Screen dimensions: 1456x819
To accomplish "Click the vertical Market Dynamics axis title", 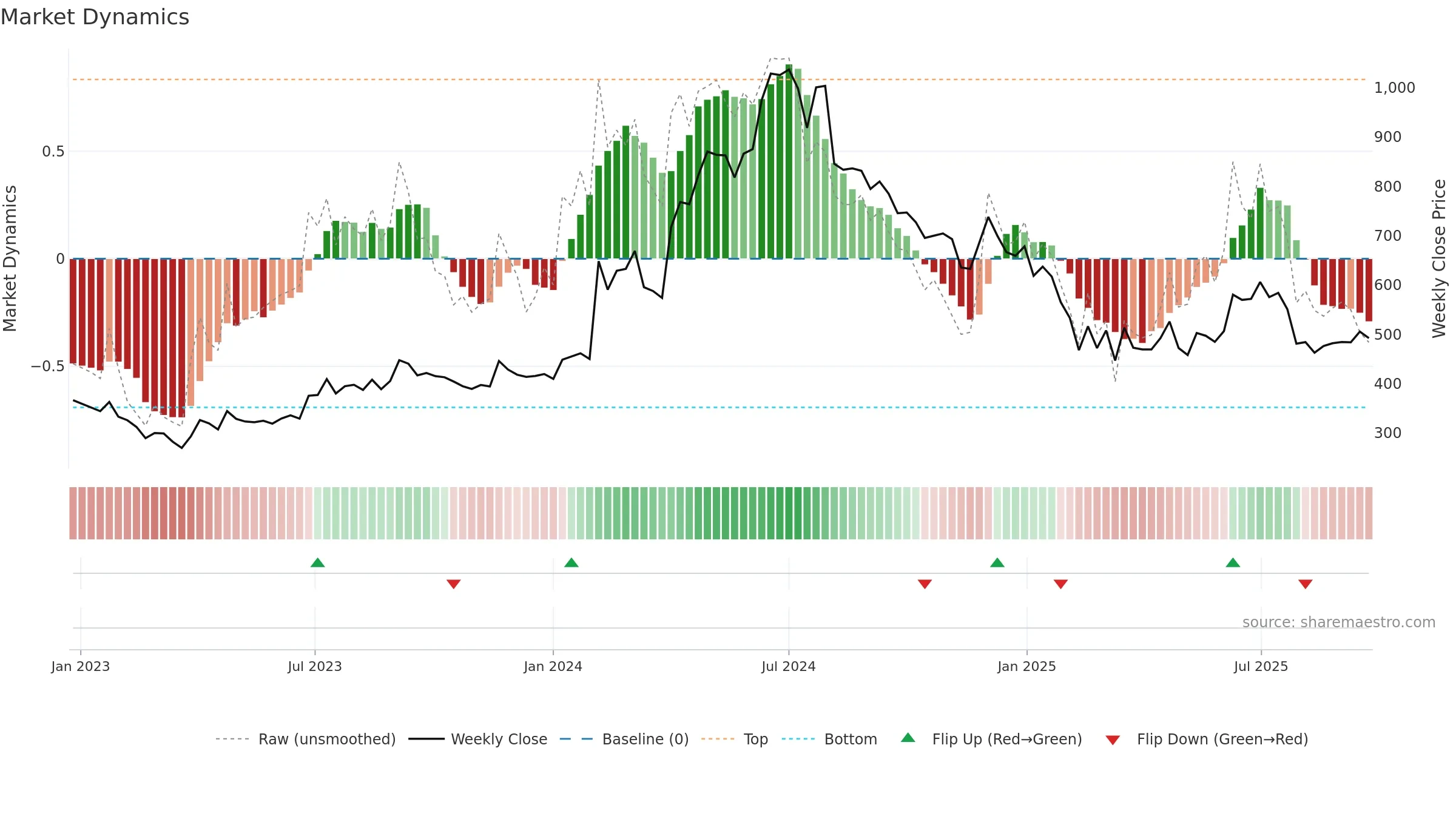I will (10, 258).
